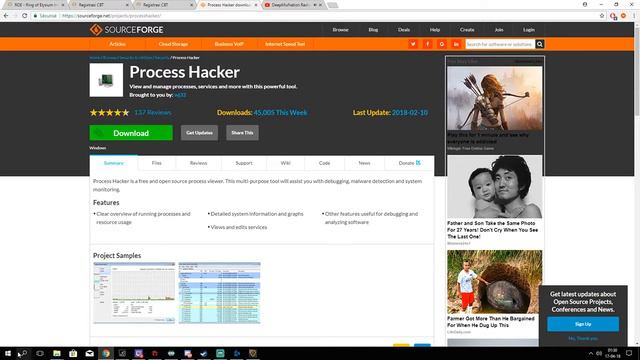Click the Share This button
This screenshot has height=360, width=640.
coord(242,133)
